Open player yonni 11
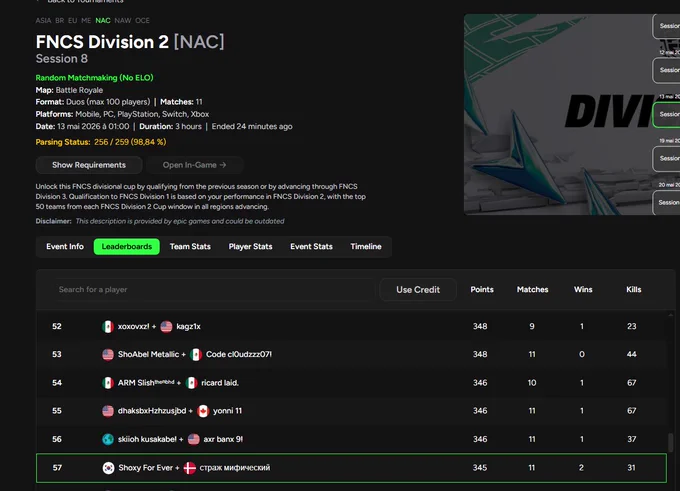Viewport: 680px width, 491px height. click(227, 411)
